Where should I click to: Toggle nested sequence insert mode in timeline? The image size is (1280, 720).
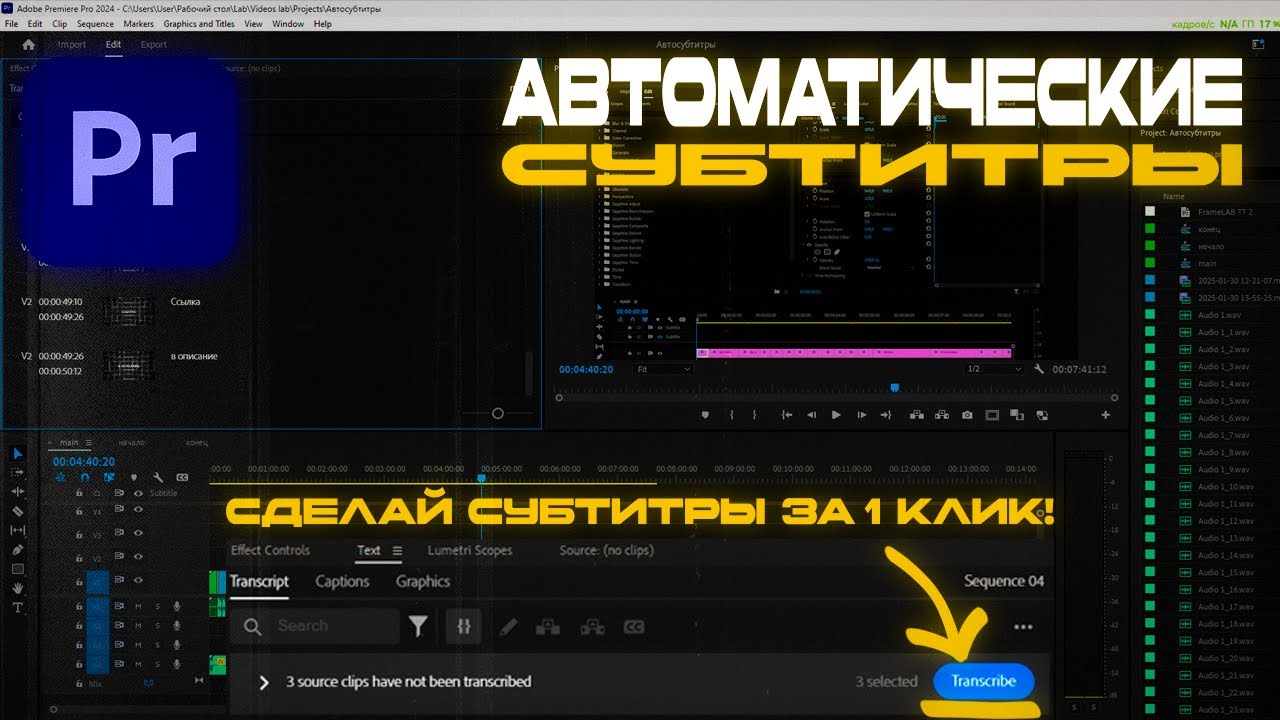pos(61,478)
